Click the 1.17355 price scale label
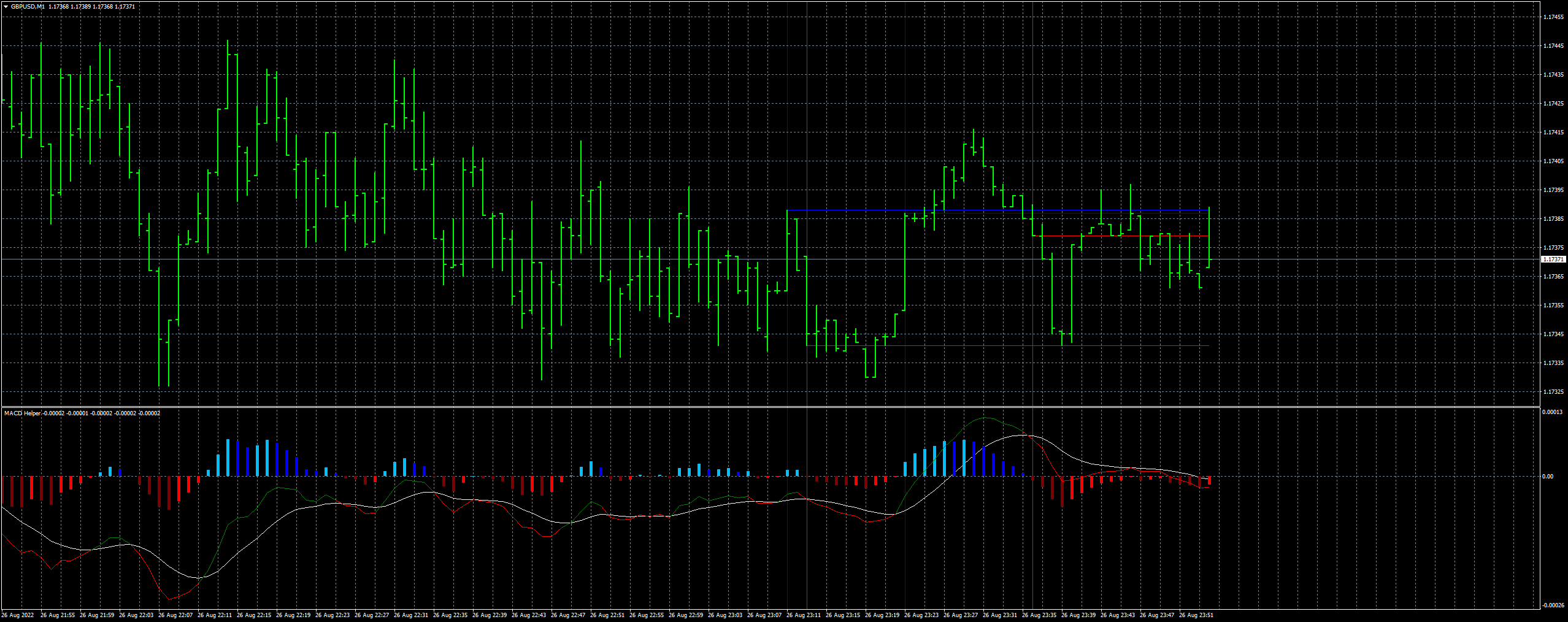Viewport: 1568px width, 622px height. pyautogui.click(x=1554, y=305)
